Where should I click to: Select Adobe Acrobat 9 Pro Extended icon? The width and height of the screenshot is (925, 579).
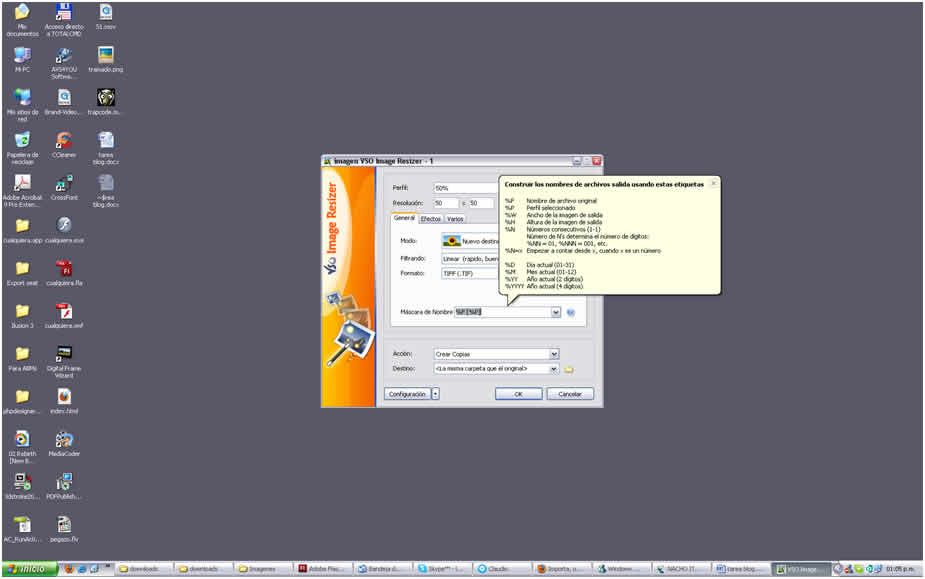[22, 191]
